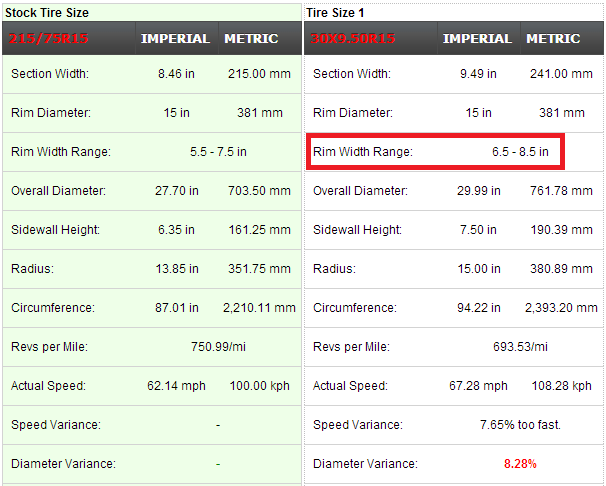Click the stock Rim Width Range 5.5 - 7.5 in
Screen dimensions: 606x486
coord(218,152)
